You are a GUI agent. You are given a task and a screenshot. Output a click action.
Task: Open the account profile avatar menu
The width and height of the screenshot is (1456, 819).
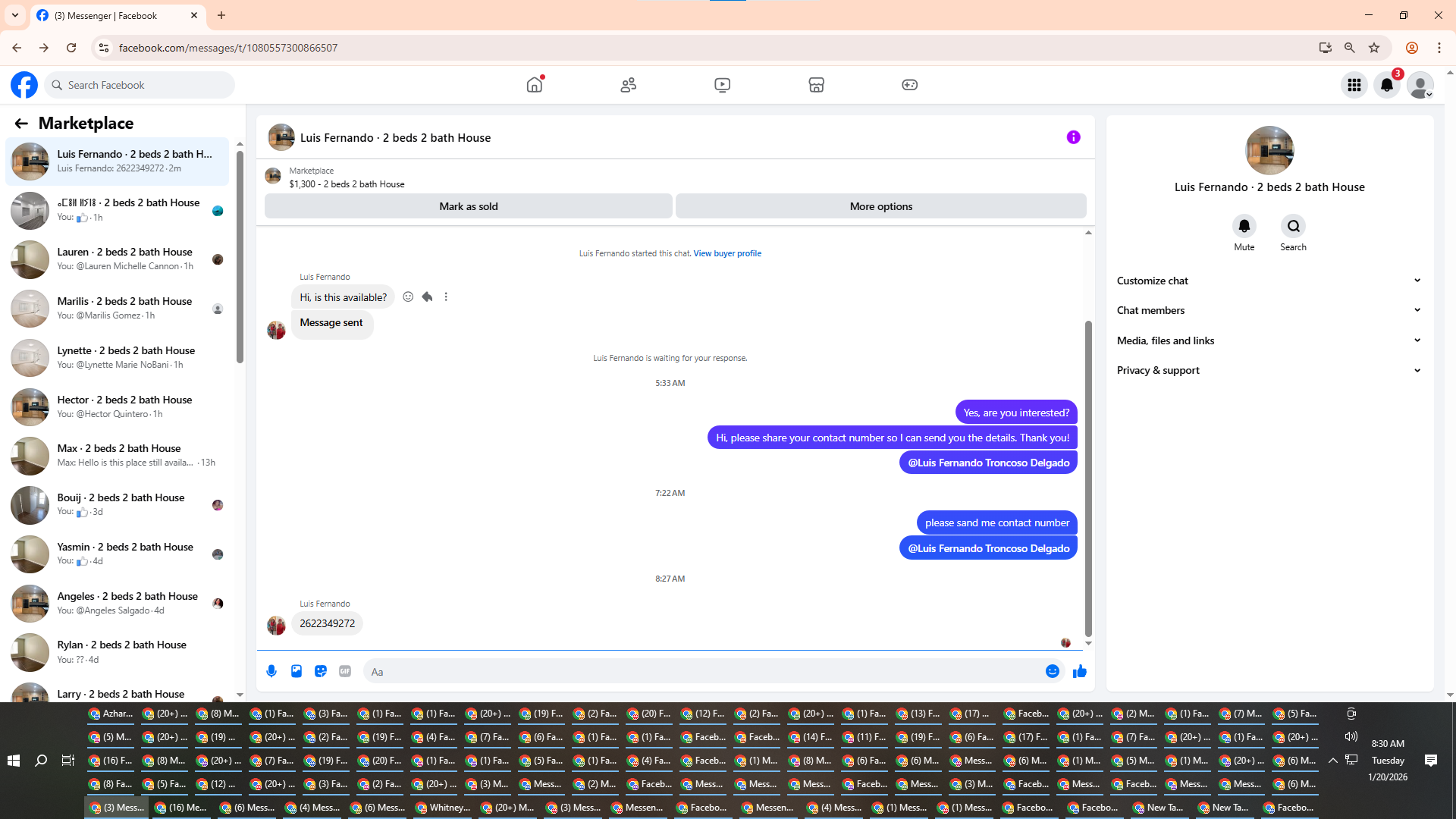pos(1420,85)
